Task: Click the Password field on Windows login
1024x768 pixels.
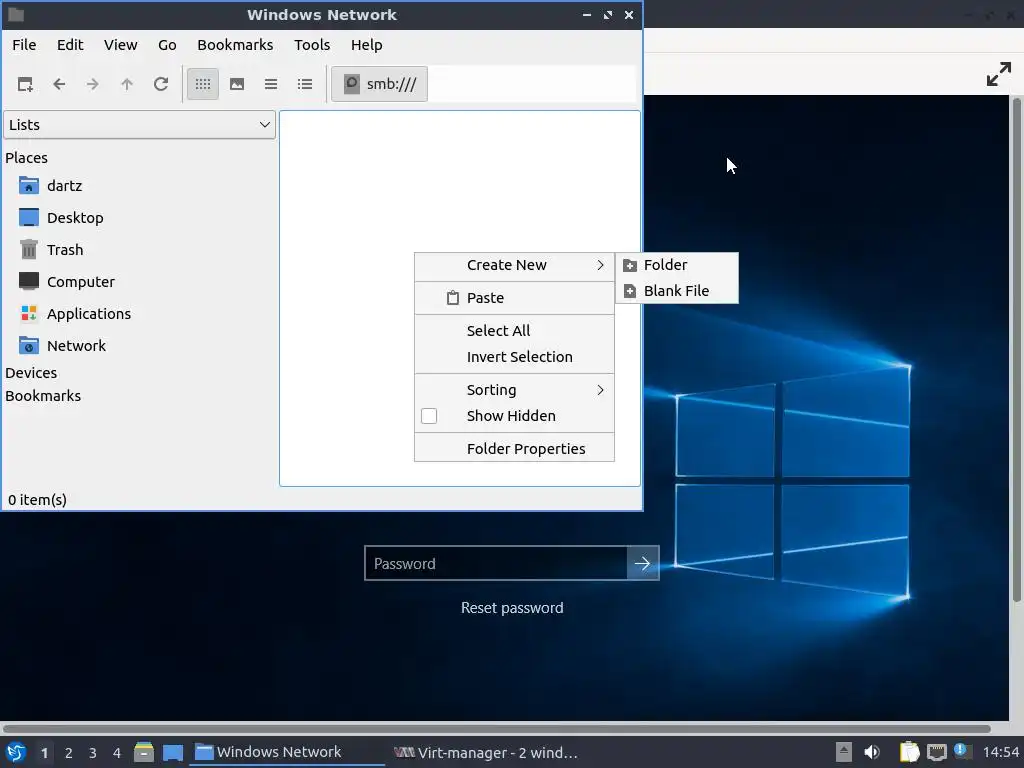Action: (496, 564)
